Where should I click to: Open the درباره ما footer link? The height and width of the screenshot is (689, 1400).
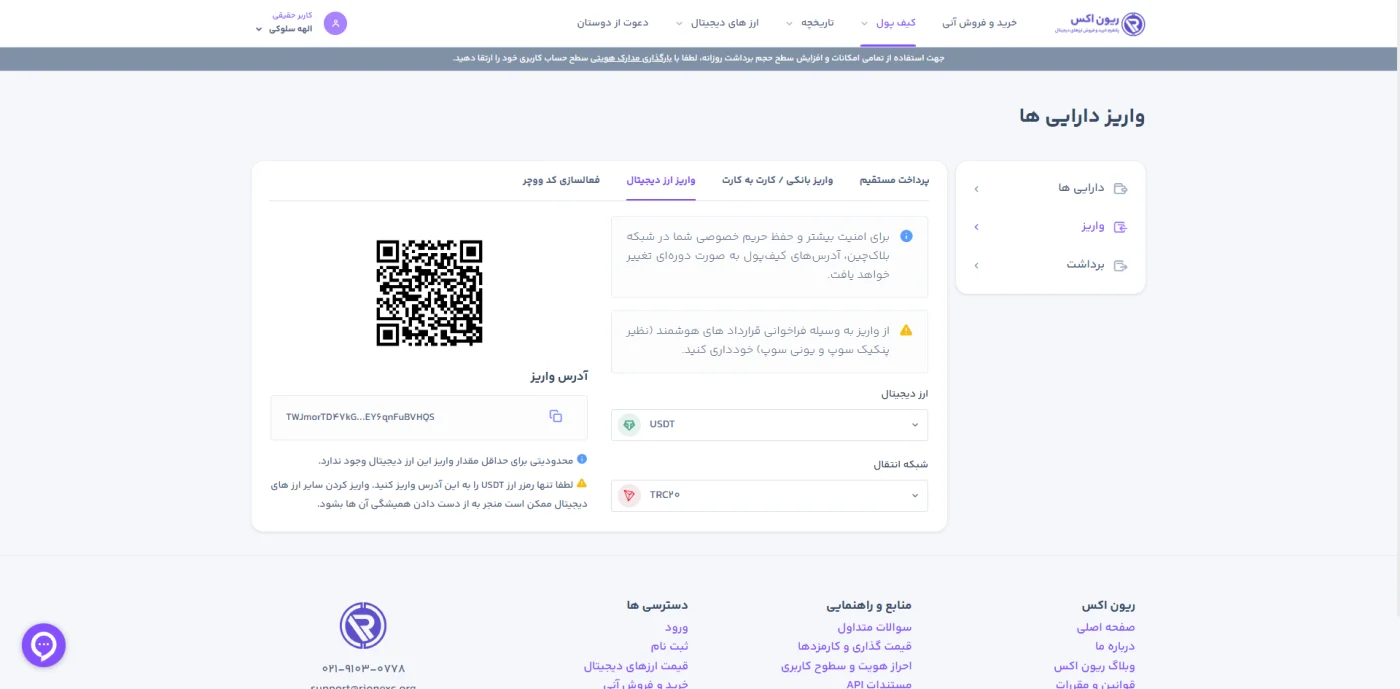pos(1115,646)
